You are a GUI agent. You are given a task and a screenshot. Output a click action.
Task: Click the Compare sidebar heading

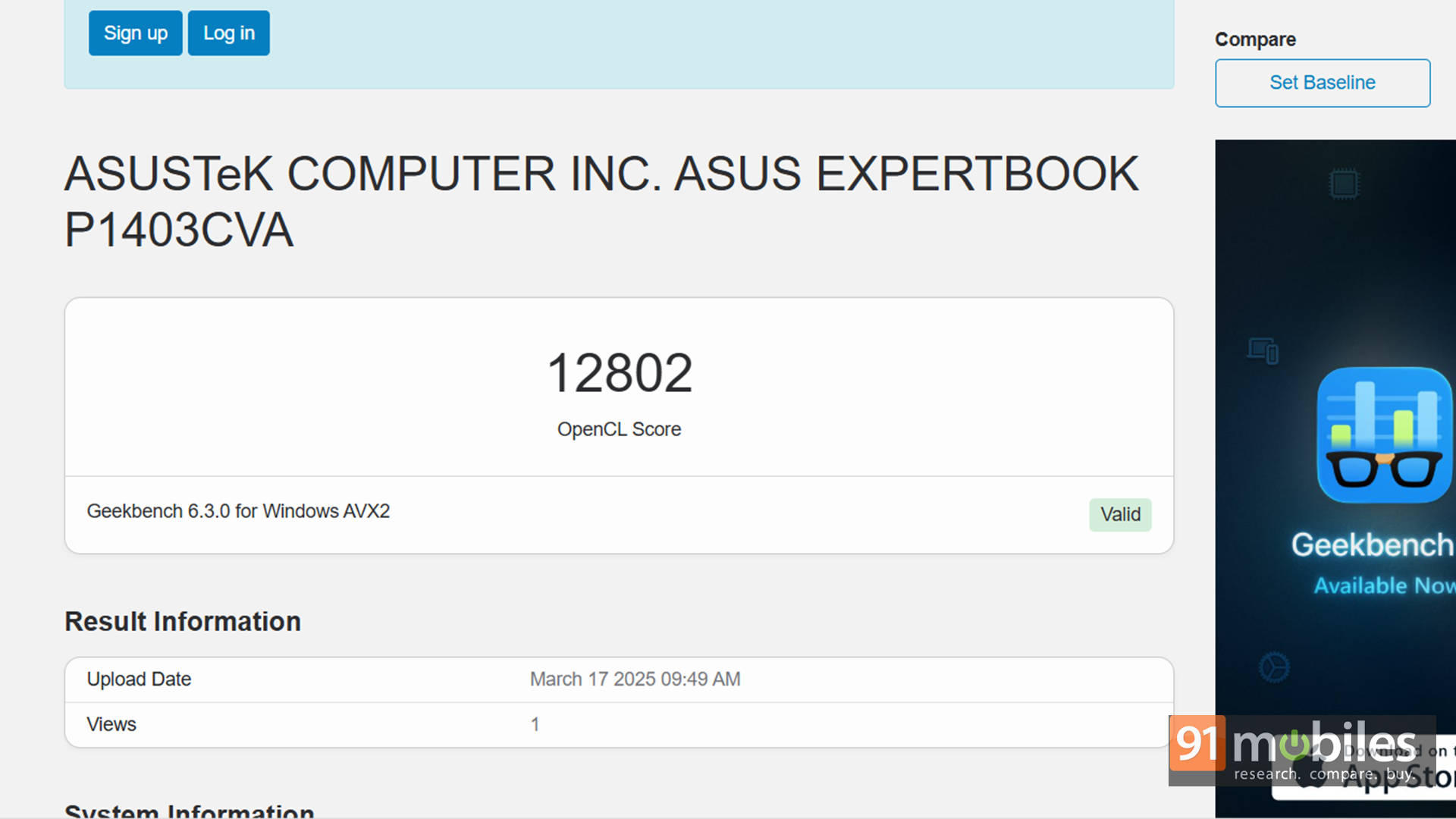(x=1255, y=39)
